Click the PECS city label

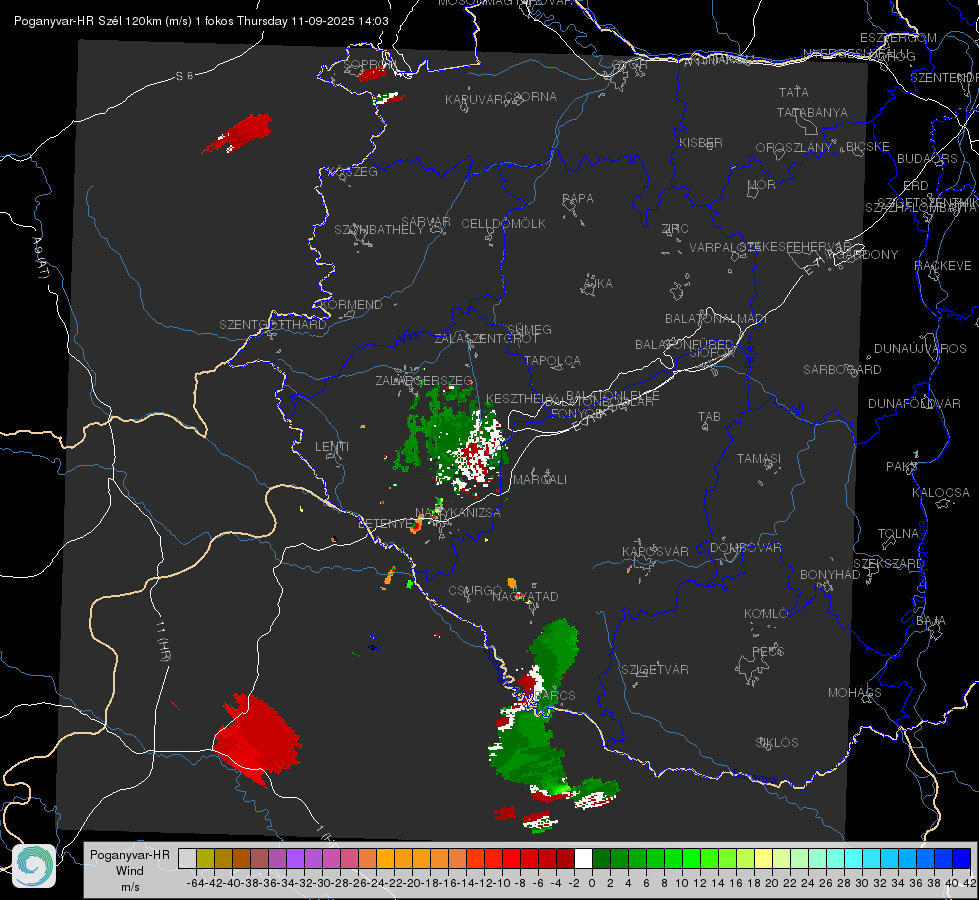[767, 652]
